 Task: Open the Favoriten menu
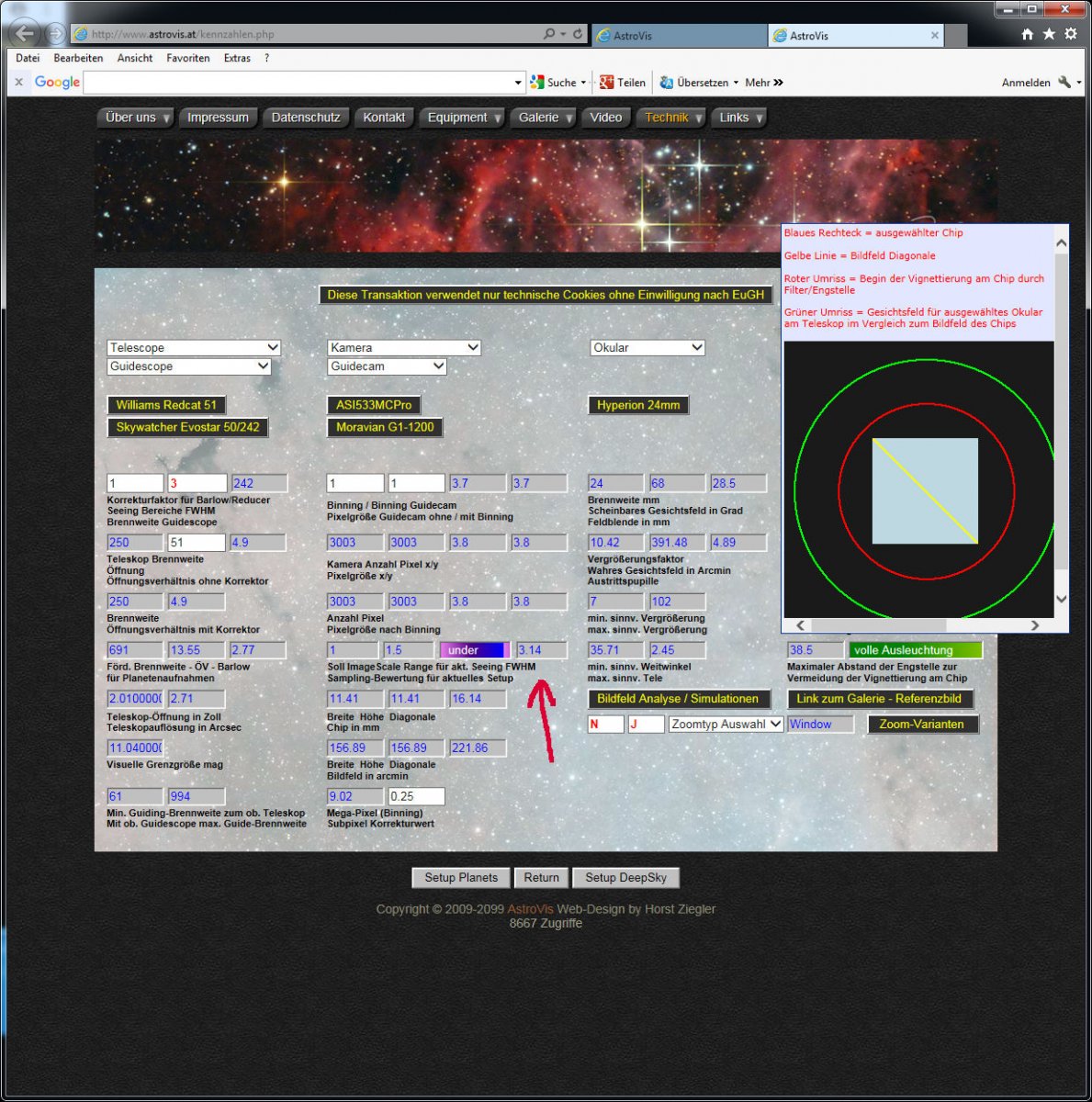pos(188,58)
